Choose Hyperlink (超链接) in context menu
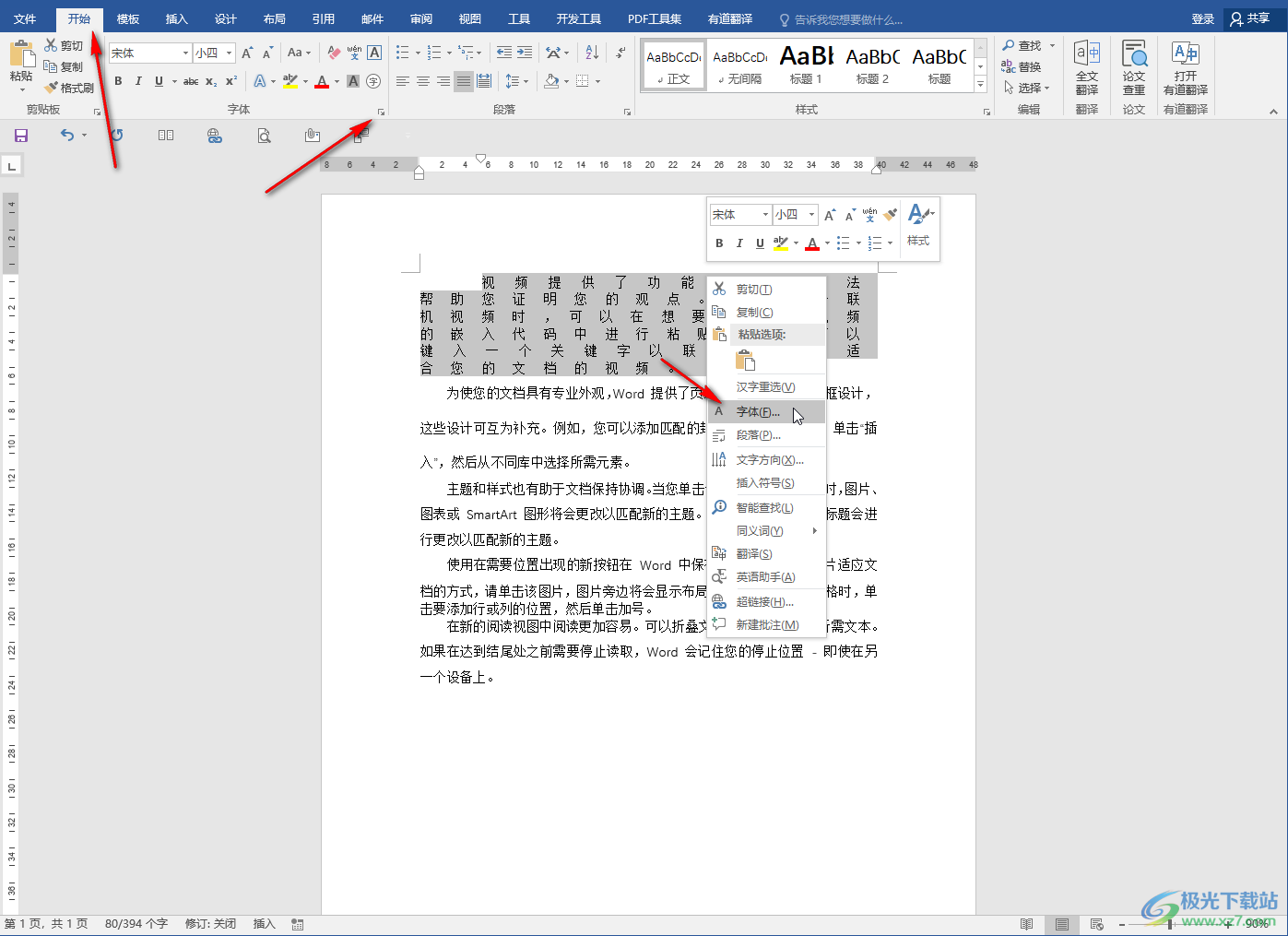The width and height of the screenshot is (1288, 936). click(766, 602)
